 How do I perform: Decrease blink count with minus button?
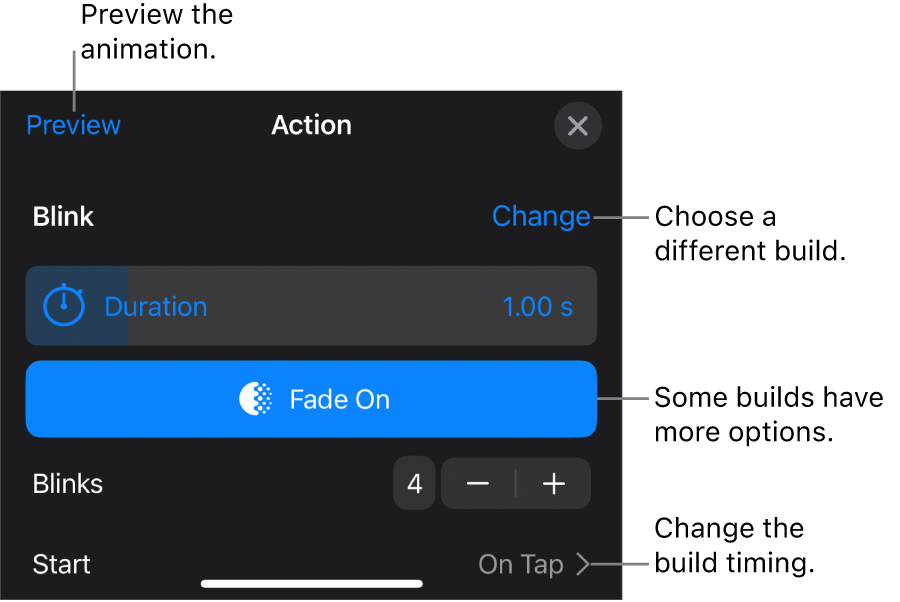[478, 484]
